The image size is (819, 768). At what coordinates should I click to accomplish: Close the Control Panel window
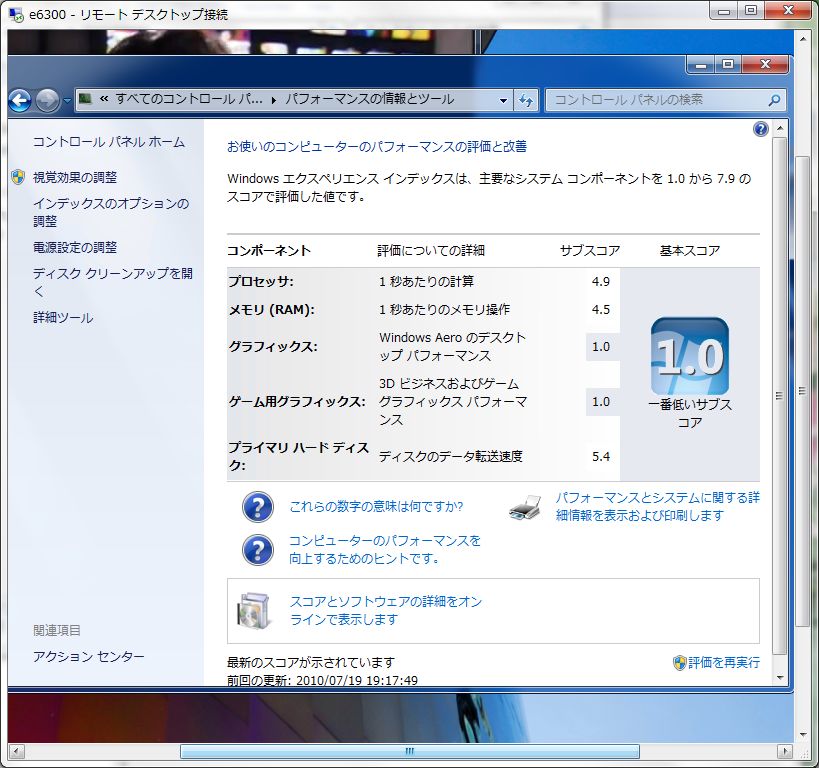point(765,65)
